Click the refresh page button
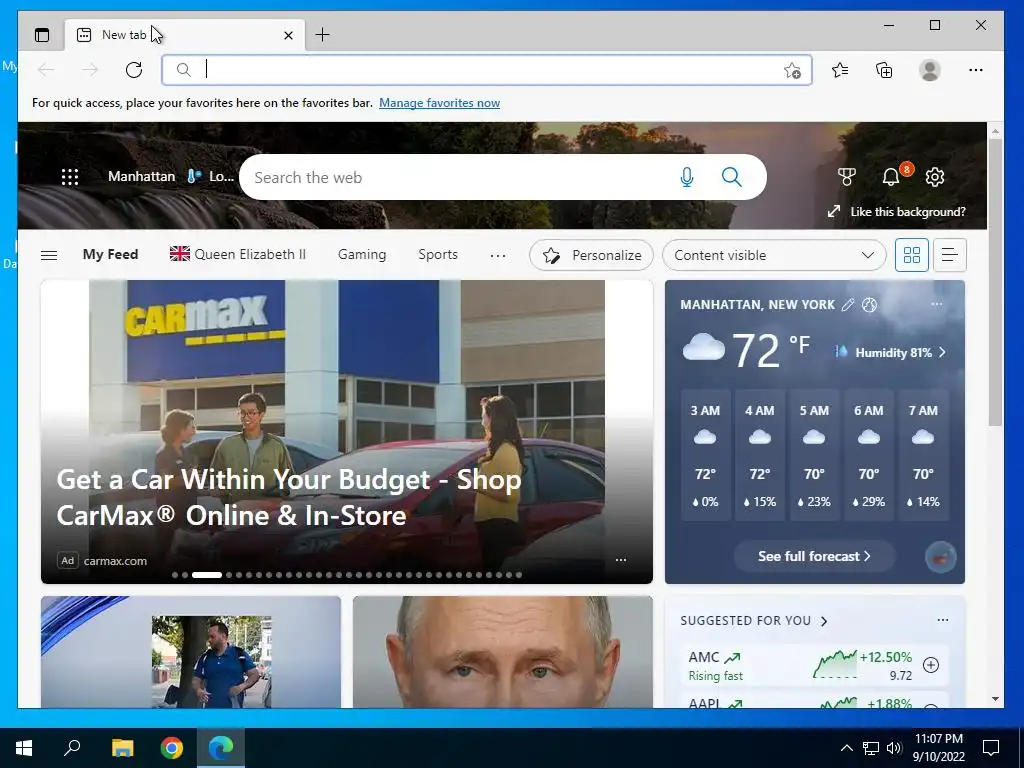Screen dimensions: 1024x768 pos(134,70)
